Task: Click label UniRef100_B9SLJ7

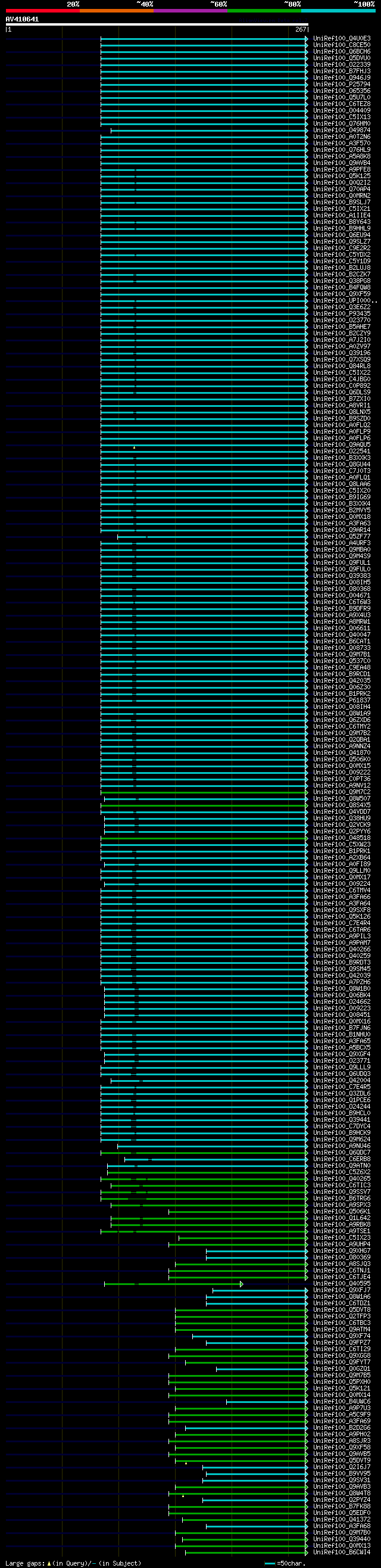Action: (x=342, y=202)
